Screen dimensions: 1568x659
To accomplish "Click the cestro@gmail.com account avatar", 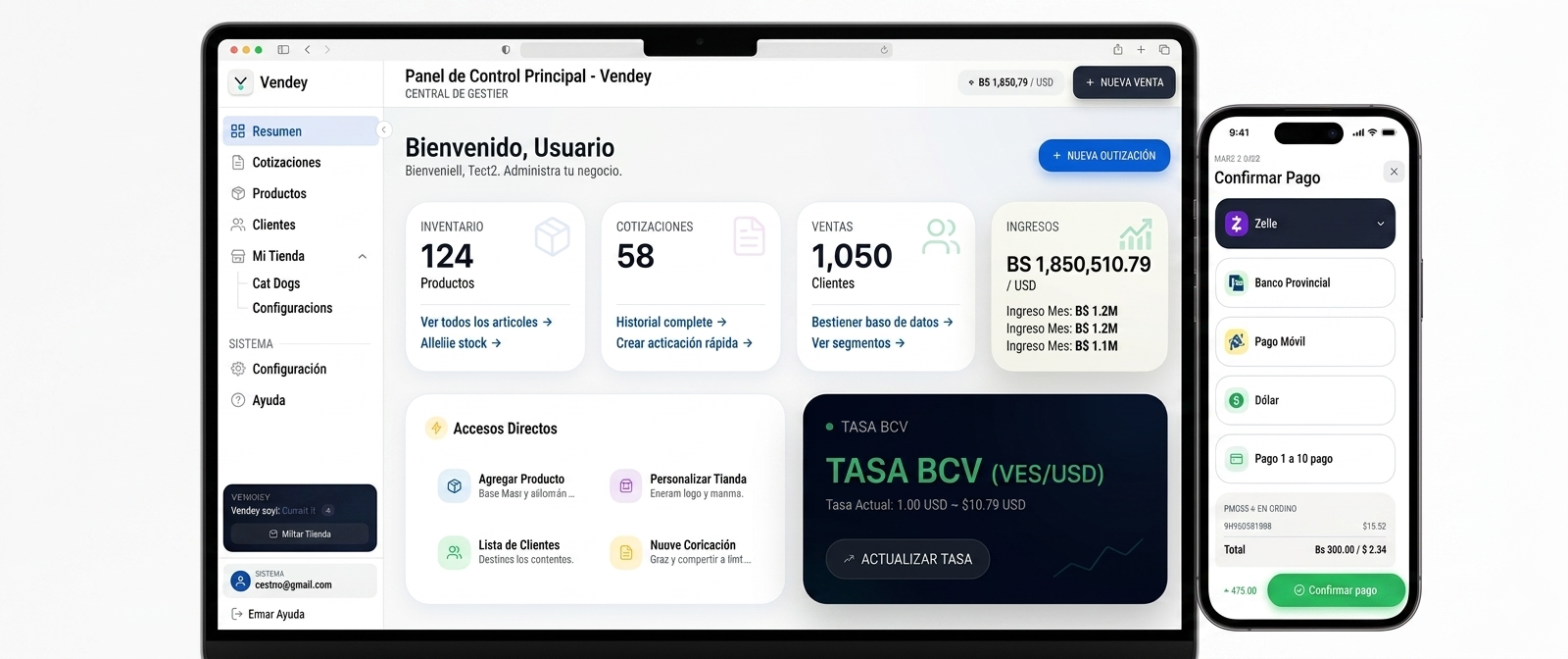I will pos(240,582).
